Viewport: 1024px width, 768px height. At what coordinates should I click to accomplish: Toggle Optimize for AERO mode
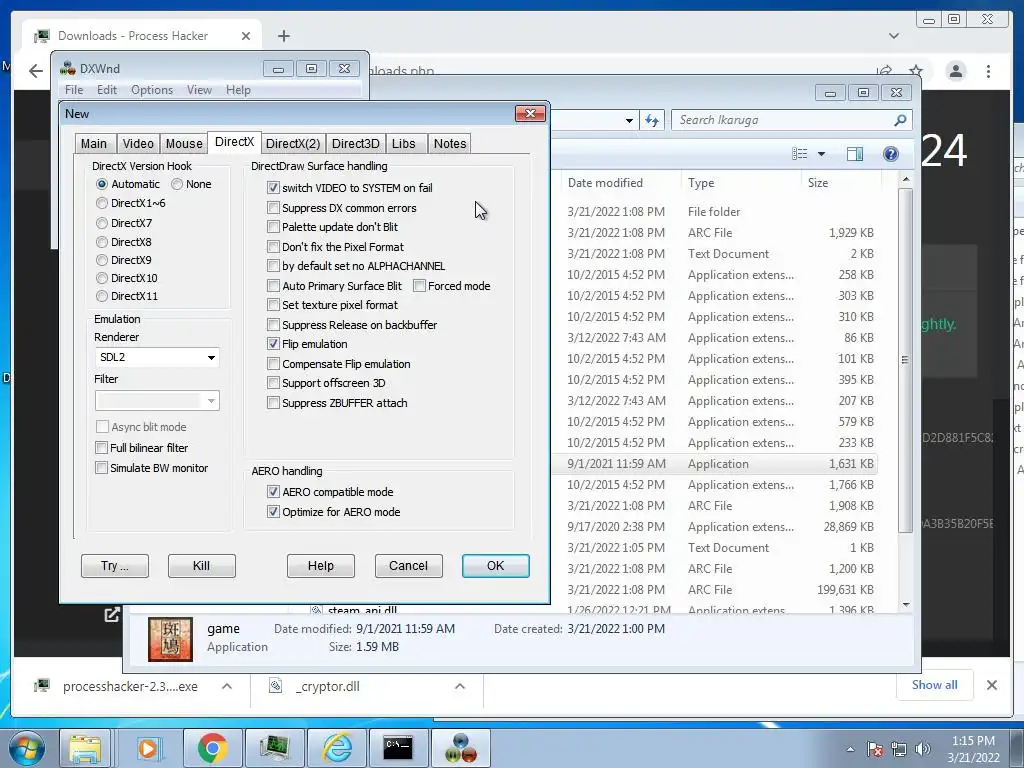coord(273,512)
